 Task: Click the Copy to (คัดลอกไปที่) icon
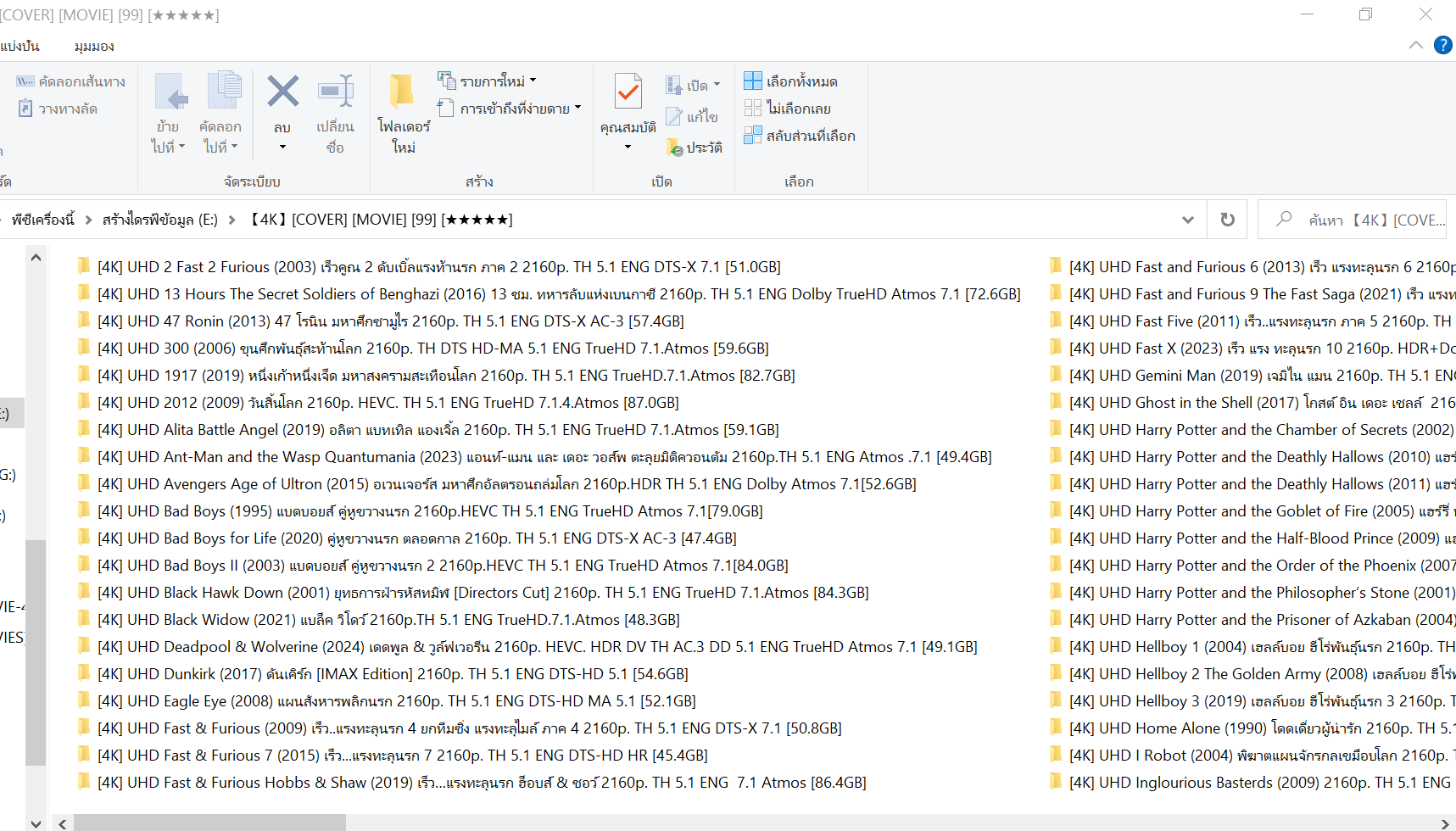click(x=224, y=91)
